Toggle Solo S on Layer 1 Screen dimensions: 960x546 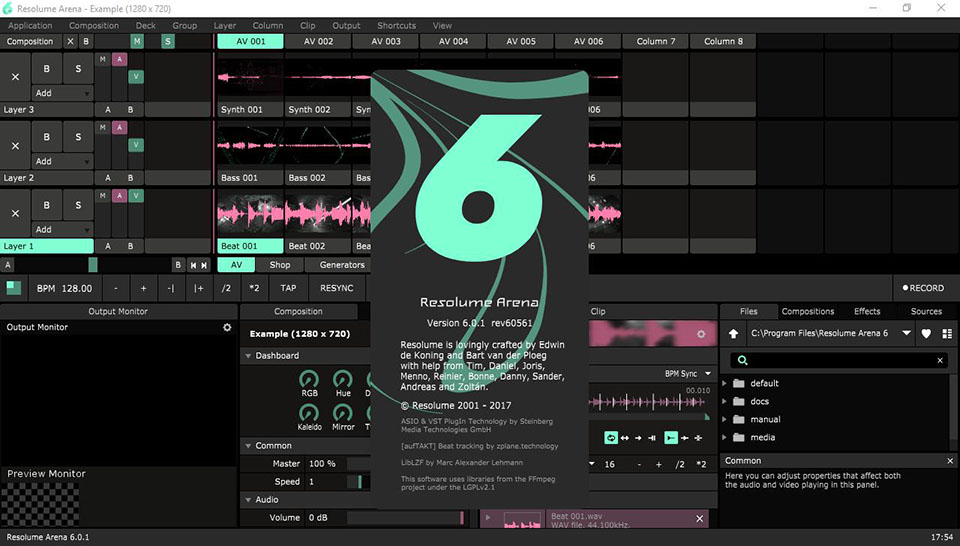coord(78,205)
